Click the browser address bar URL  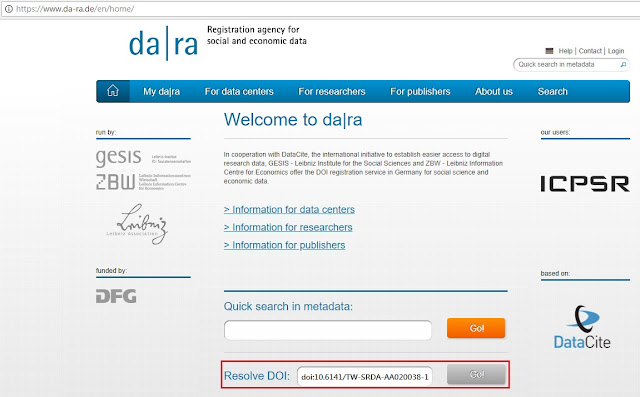pos(75,9)
